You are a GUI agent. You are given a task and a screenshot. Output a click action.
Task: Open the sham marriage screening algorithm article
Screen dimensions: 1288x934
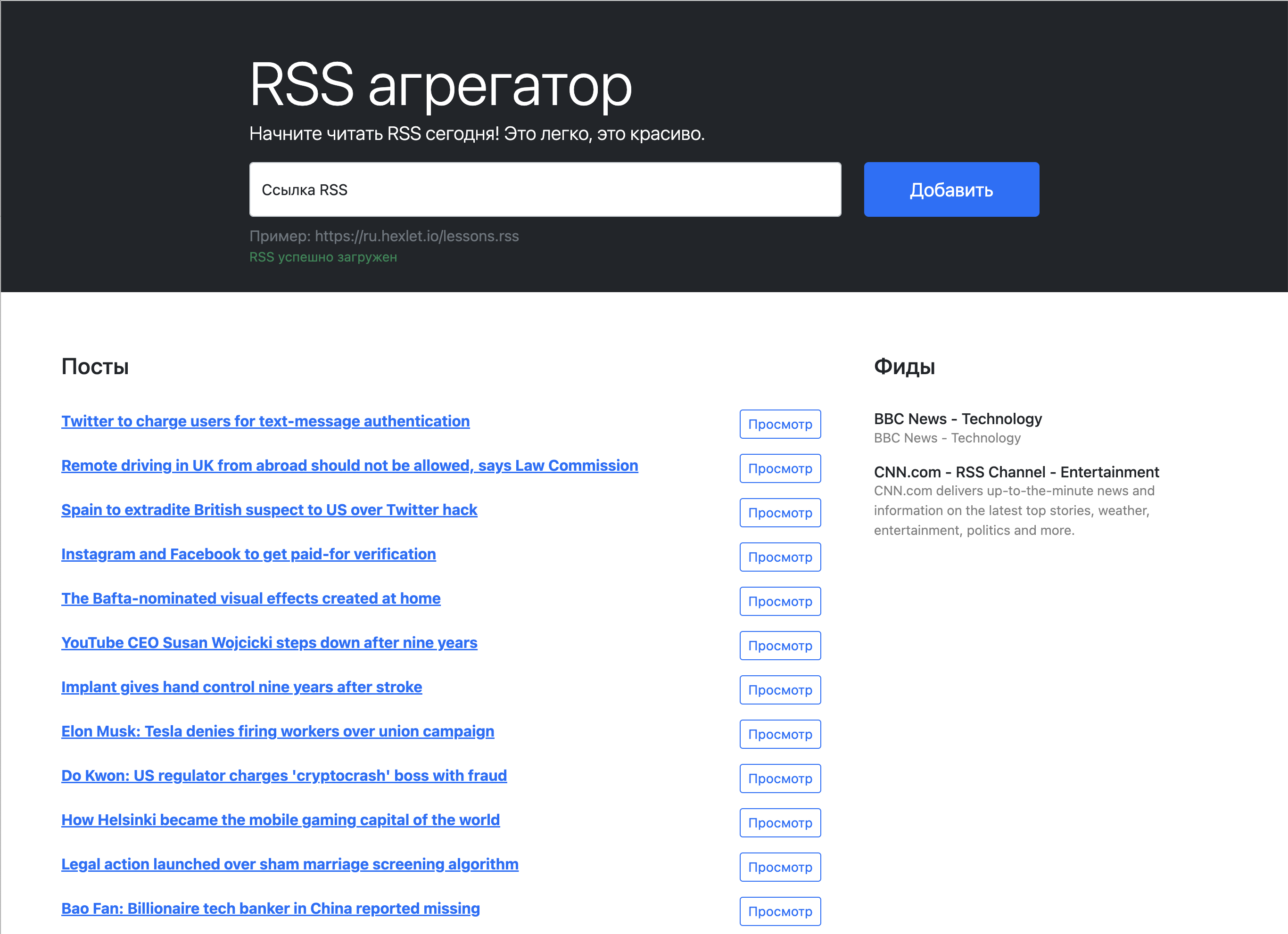289,864
